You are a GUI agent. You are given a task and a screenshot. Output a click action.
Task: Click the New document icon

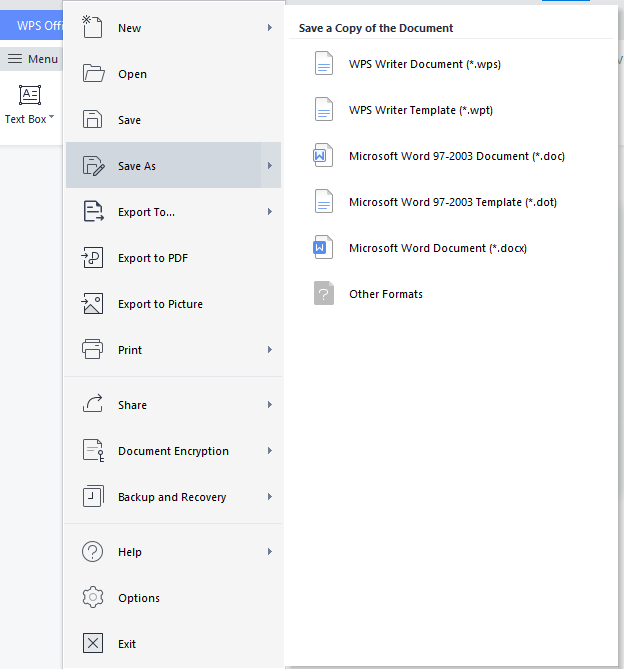(92, 28)
